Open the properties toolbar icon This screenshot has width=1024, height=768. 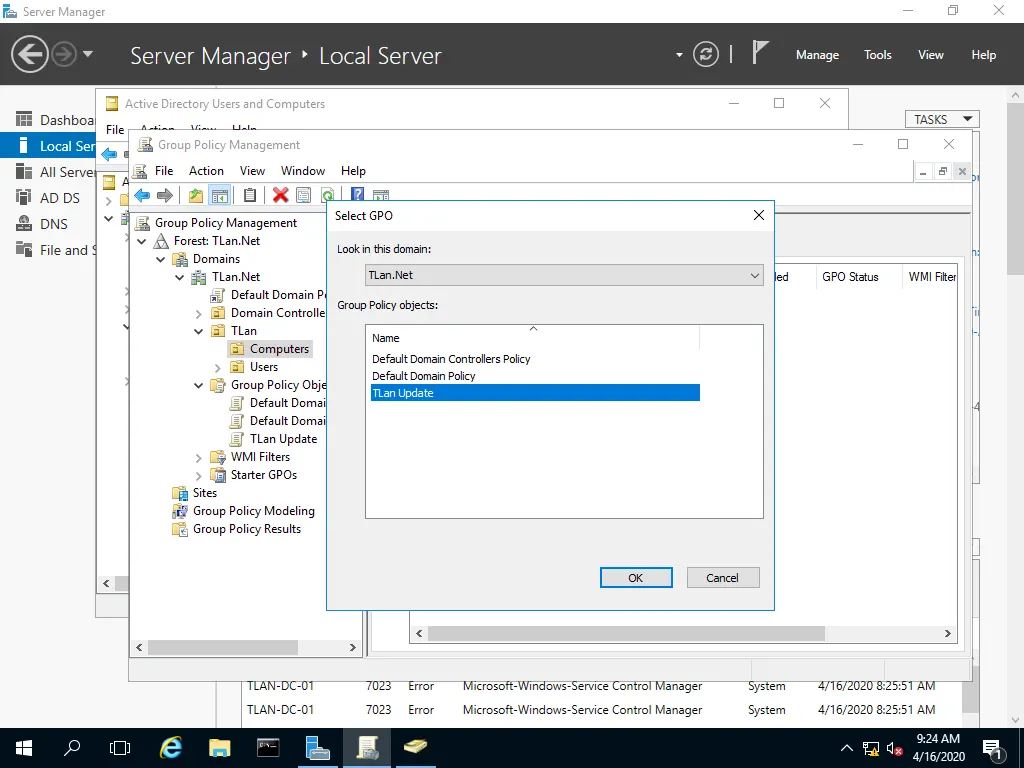click(304, 195)
